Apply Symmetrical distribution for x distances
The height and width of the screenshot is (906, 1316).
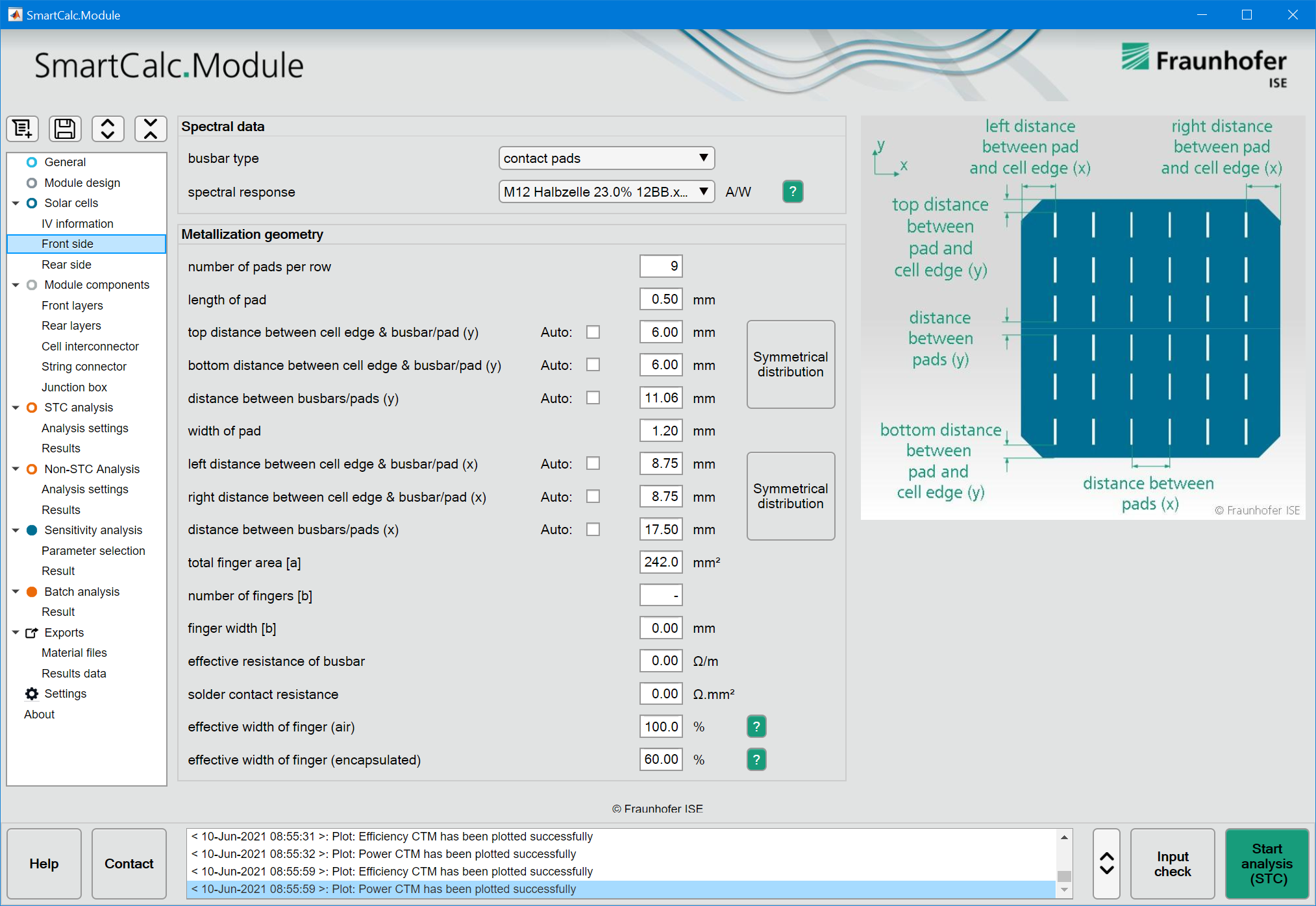(791, 496)
